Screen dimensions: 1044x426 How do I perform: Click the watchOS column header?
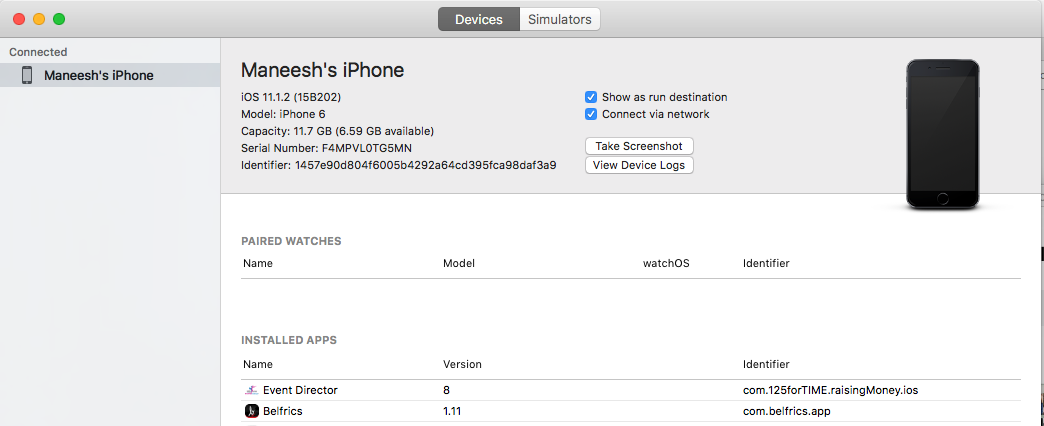pyautogui.click(x=666, y=263)
